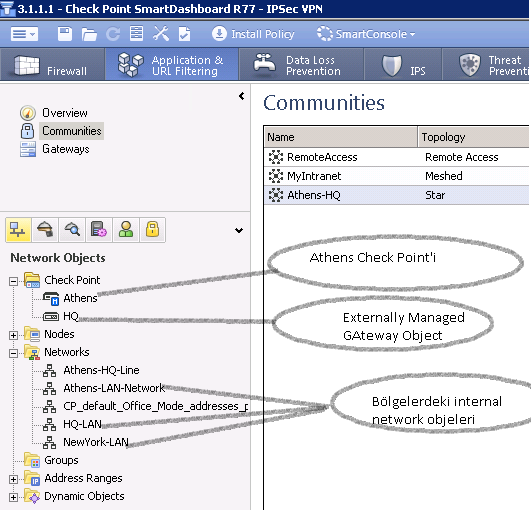Select NewYork-LAN network object
The width and height of the screenshot is (531, 510).
[96, 442]
